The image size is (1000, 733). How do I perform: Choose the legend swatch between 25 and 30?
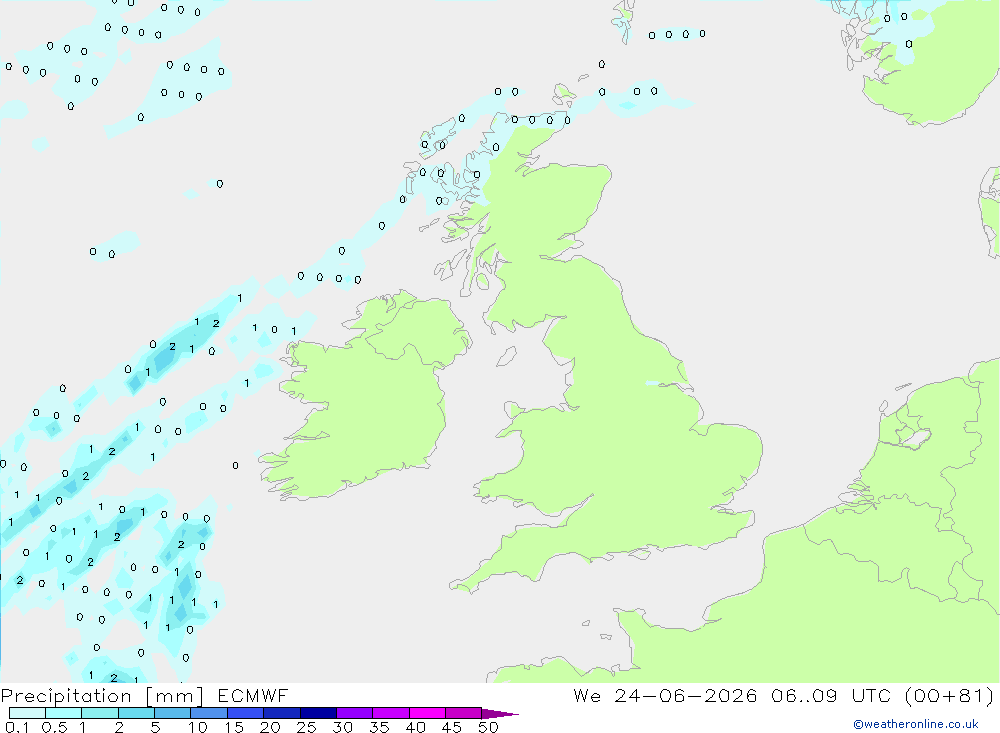tap(318, 713)
